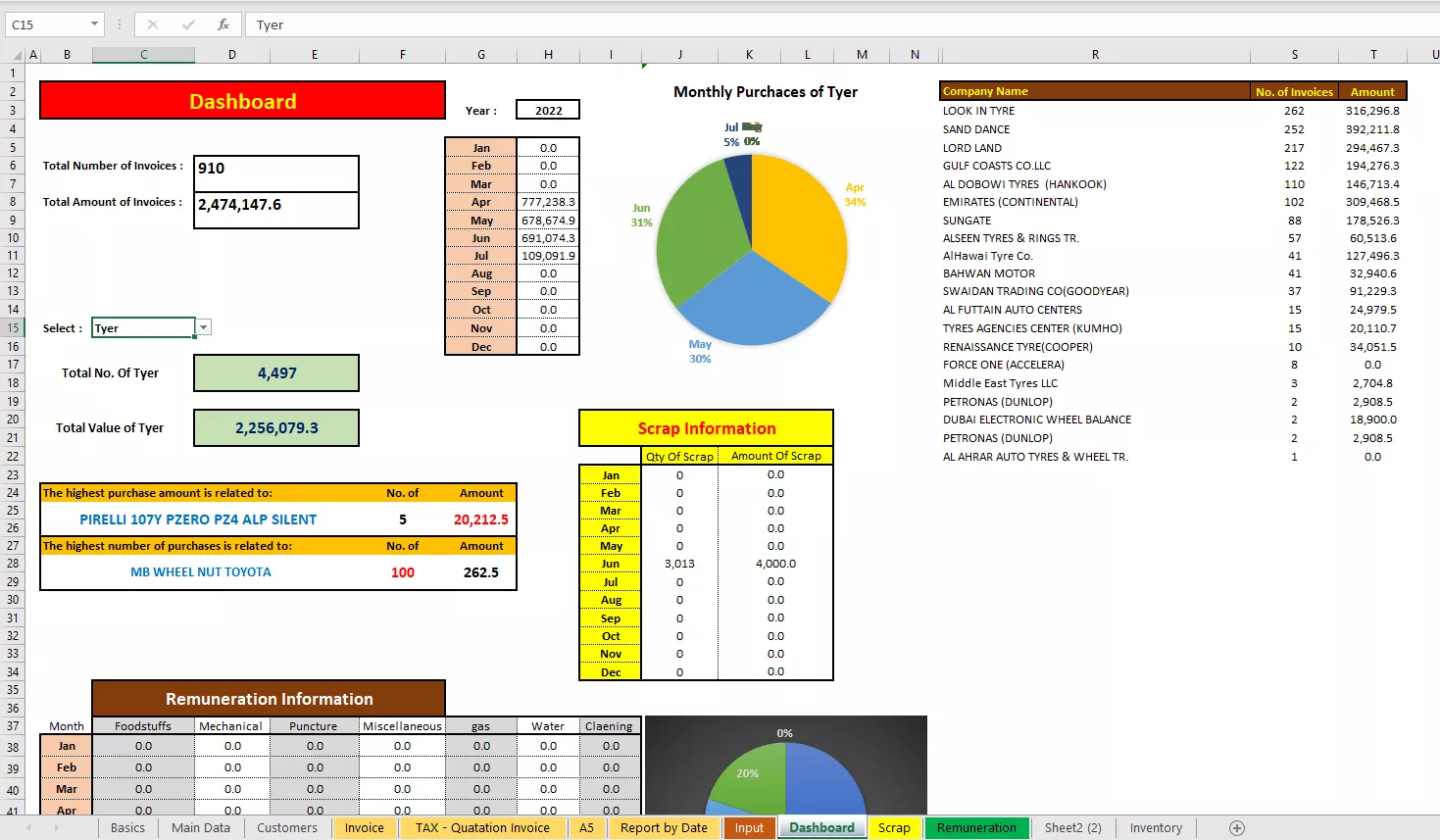Select the Apr purchase value 777,238.3
Image resolution: width=1440 pixels, height=840 pixels.
click(548, 202)
